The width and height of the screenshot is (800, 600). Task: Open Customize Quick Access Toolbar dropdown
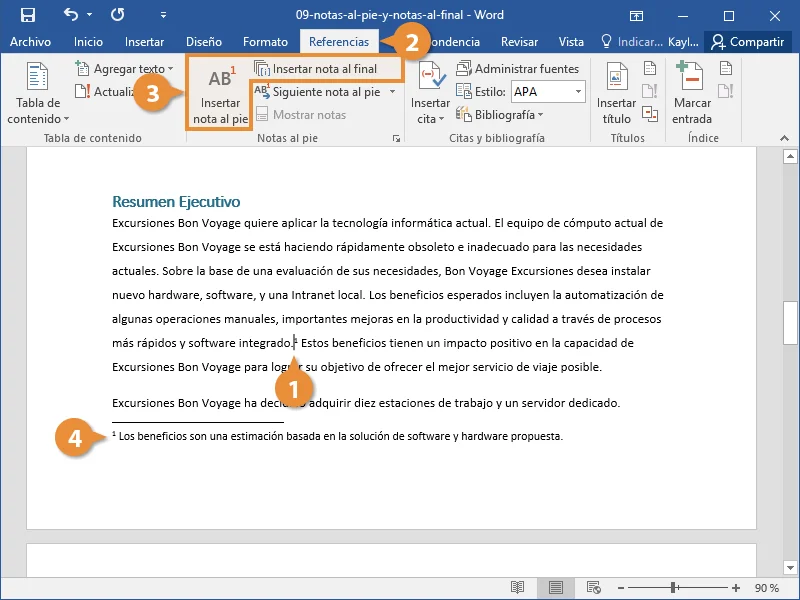coord(163,15)
